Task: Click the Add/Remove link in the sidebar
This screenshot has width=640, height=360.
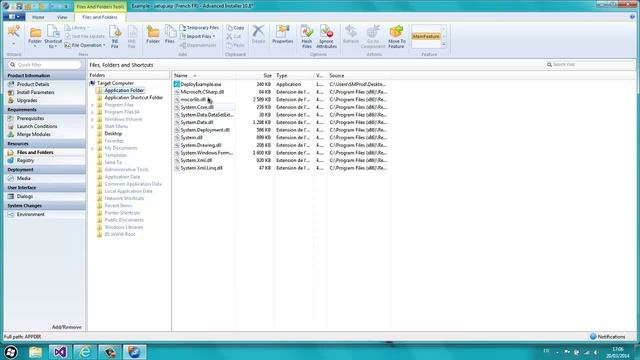Action: pos(67,327)
